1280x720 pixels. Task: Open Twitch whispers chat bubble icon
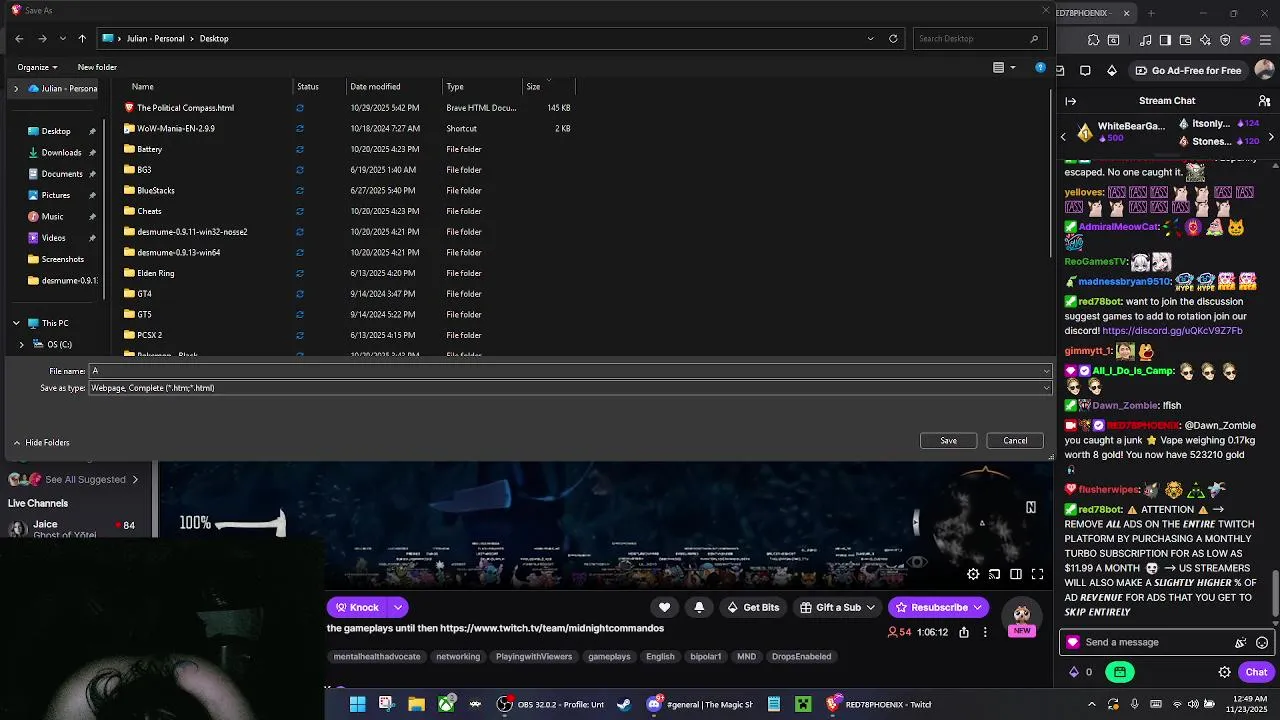1086,70
